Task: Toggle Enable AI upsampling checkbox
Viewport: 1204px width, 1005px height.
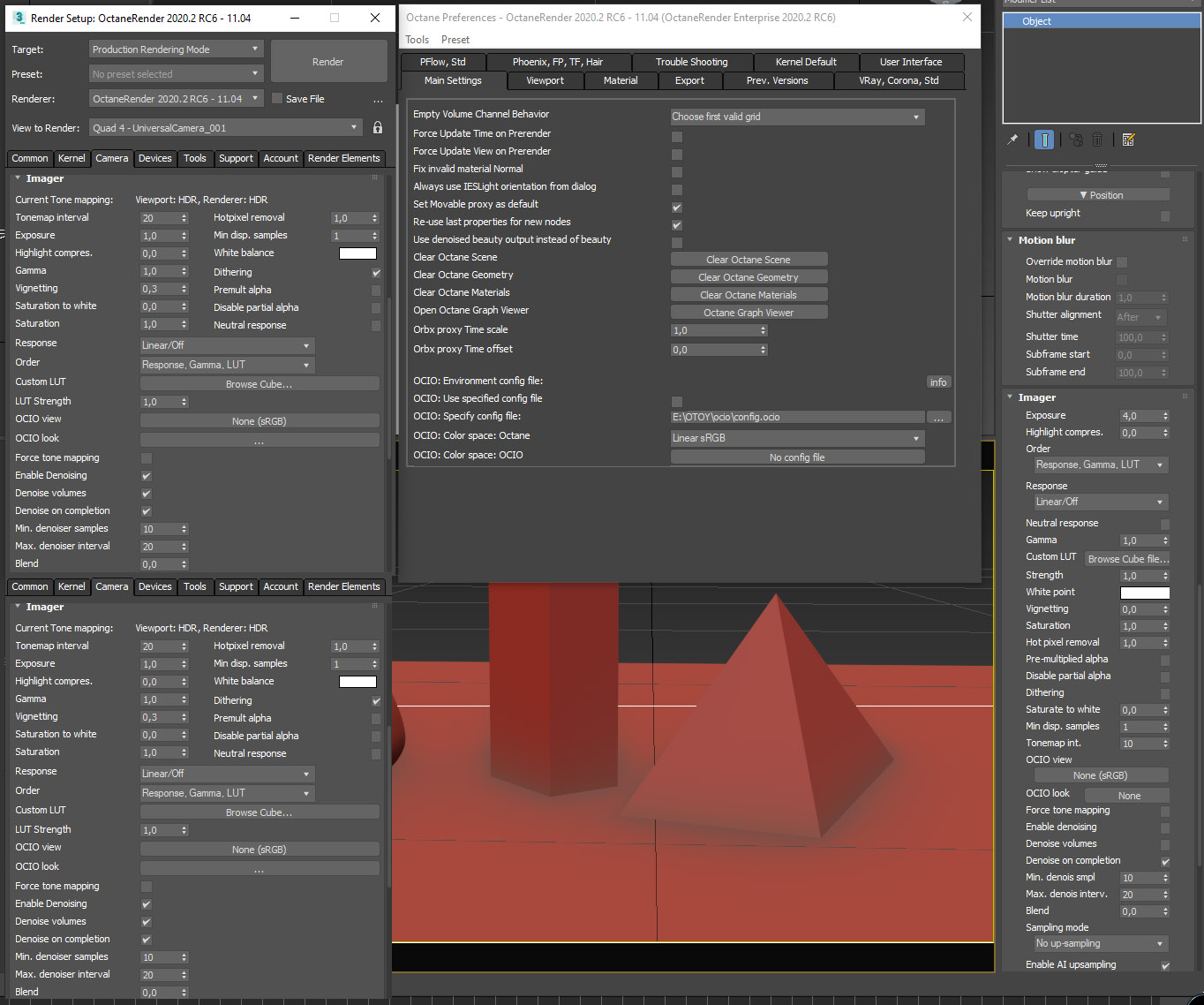Action: click(1165, 965)
